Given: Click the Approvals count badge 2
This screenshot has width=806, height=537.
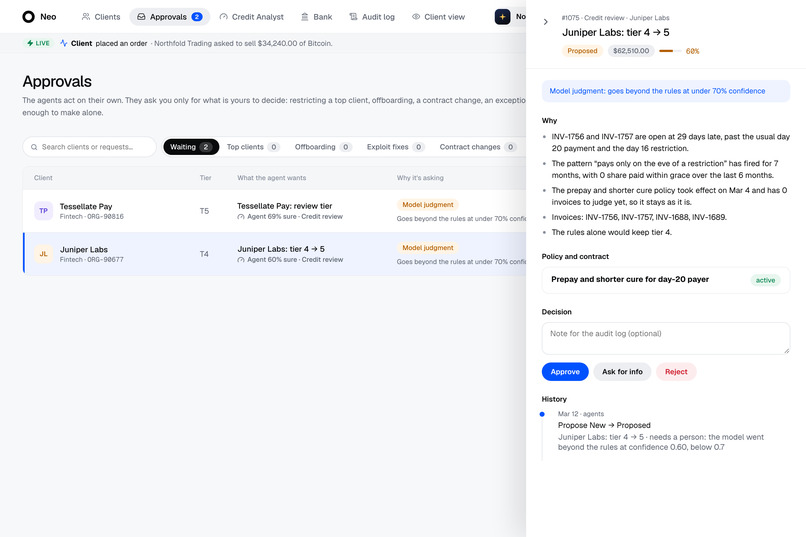Looking at the screenshot, I should click(x=197, y=17).
